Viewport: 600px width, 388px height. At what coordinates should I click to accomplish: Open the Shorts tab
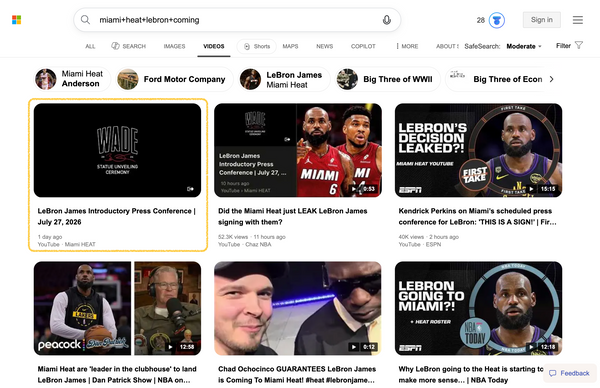click(x=257, y=46)
